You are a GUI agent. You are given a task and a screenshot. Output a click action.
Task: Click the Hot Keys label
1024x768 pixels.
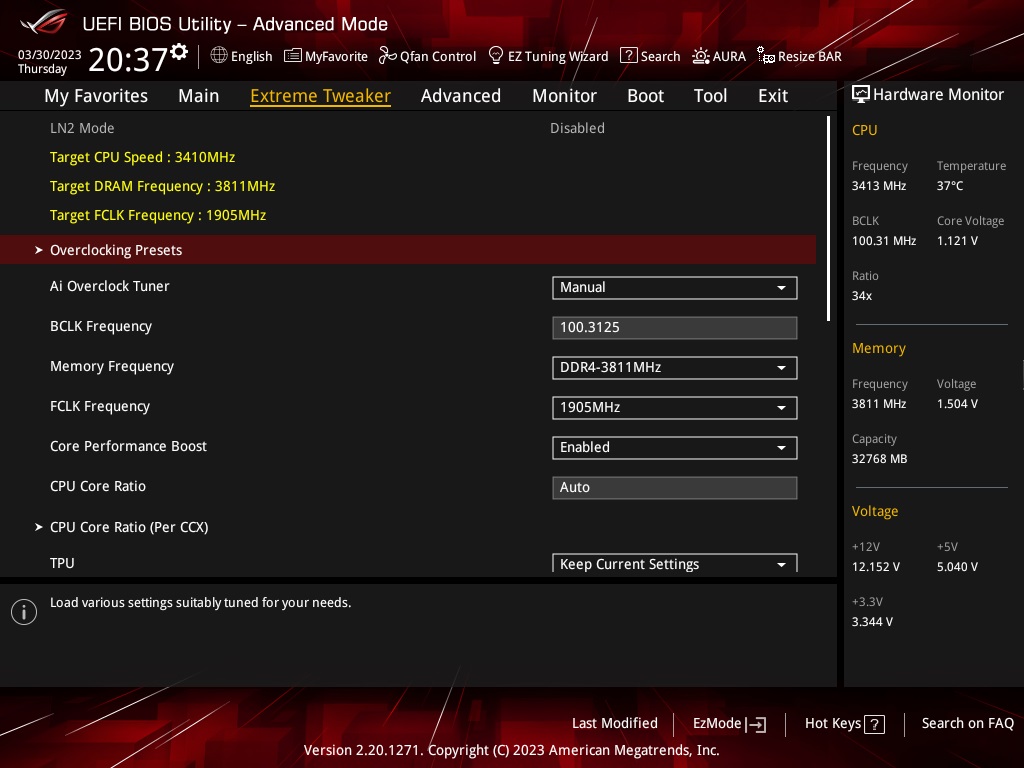click(x=833, y=724)
